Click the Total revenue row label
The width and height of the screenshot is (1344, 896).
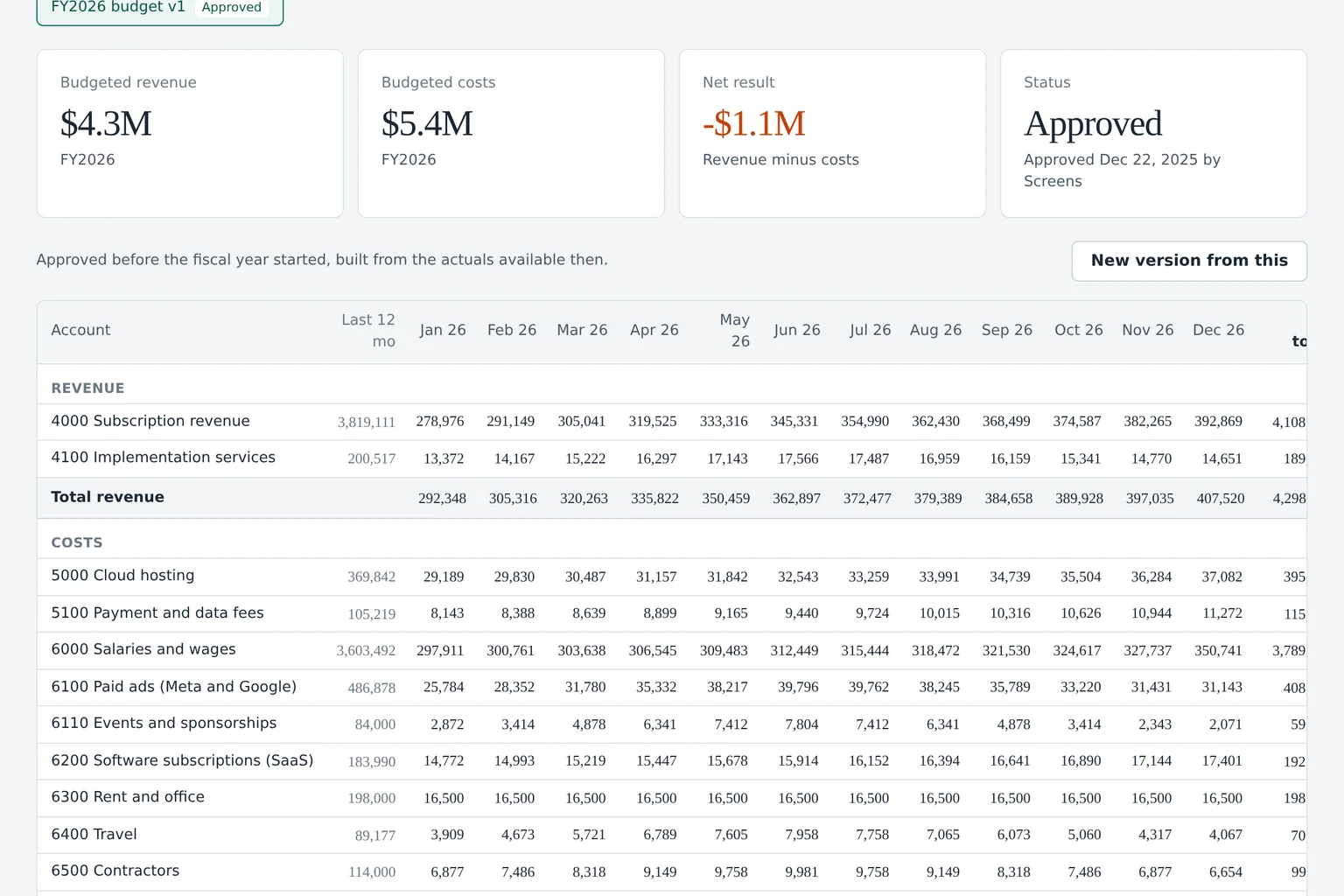[x=108, y=497]
